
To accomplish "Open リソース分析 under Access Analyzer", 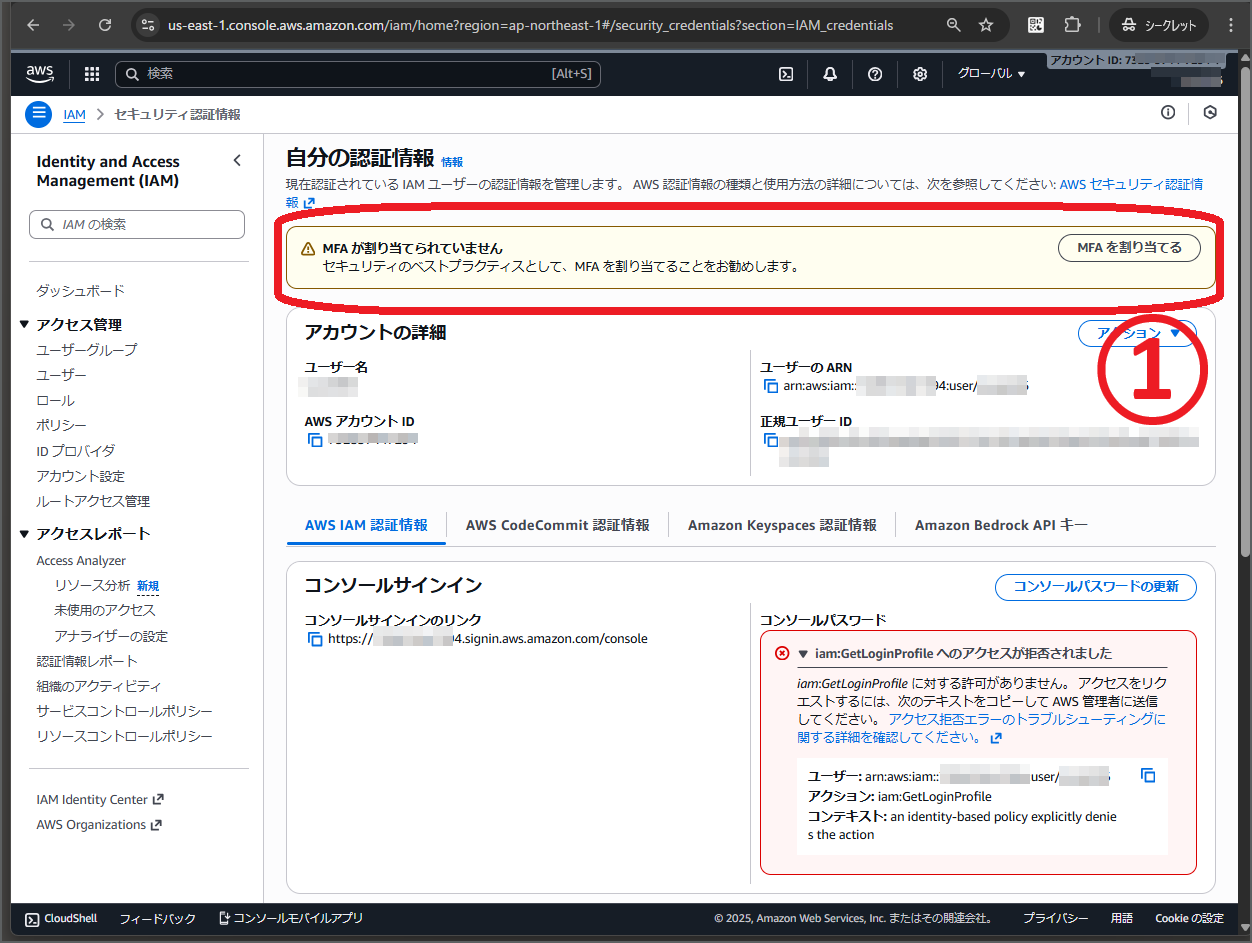I will (x=92, y=585).
